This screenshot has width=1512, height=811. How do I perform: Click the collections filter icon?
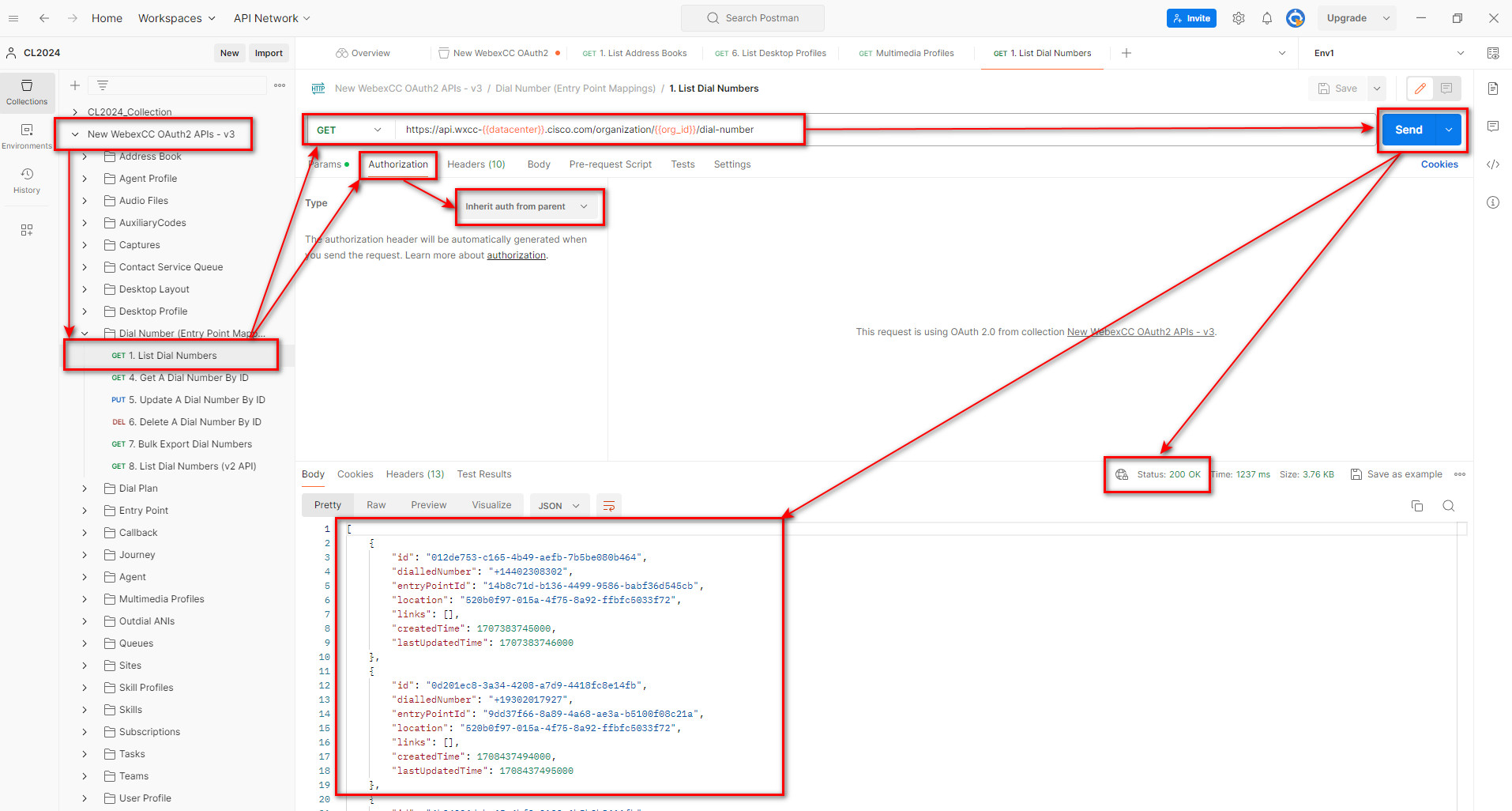click(103, 85)
